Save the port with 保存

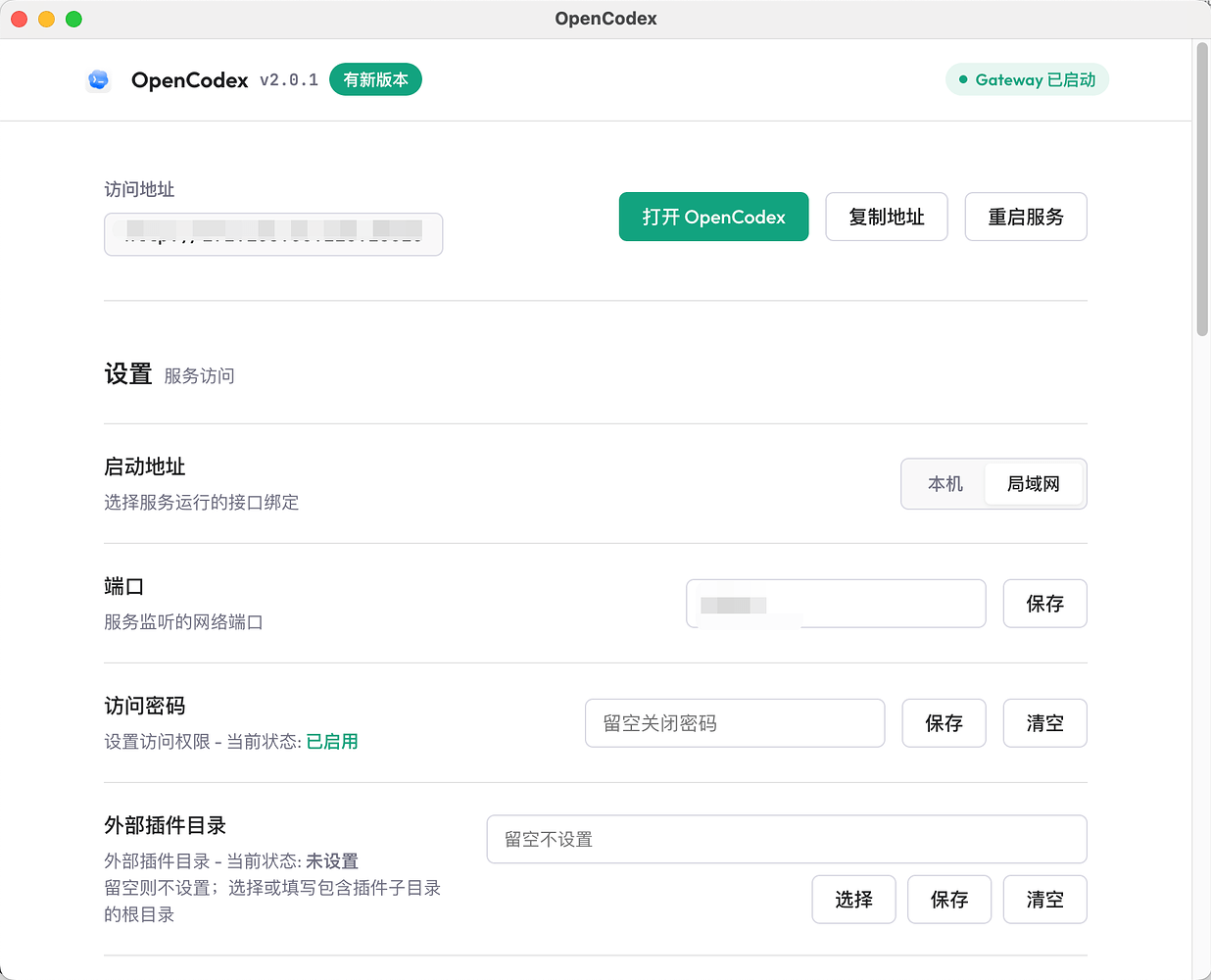click(x=1044, y=604)
